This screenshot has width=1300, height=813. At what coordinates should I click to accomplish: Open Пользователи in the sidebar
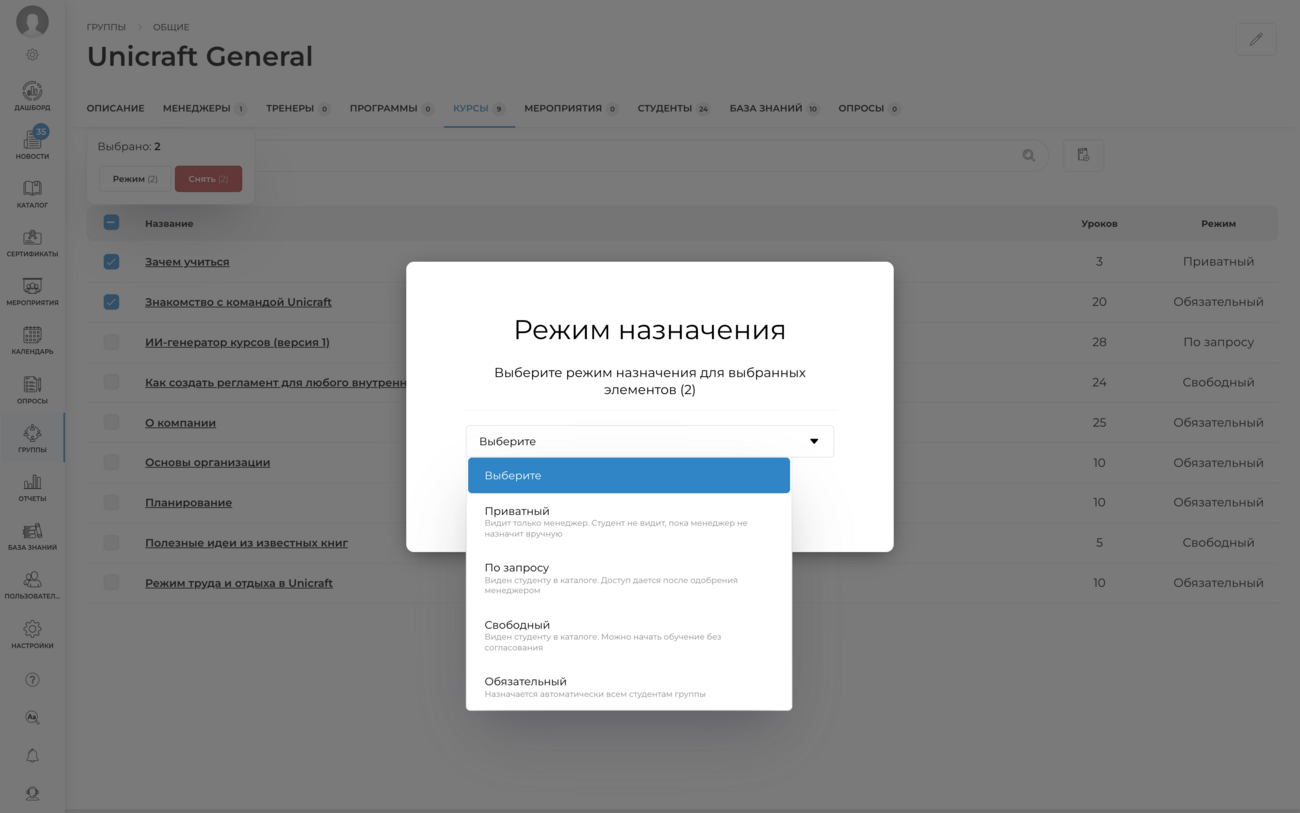[32, 585]
